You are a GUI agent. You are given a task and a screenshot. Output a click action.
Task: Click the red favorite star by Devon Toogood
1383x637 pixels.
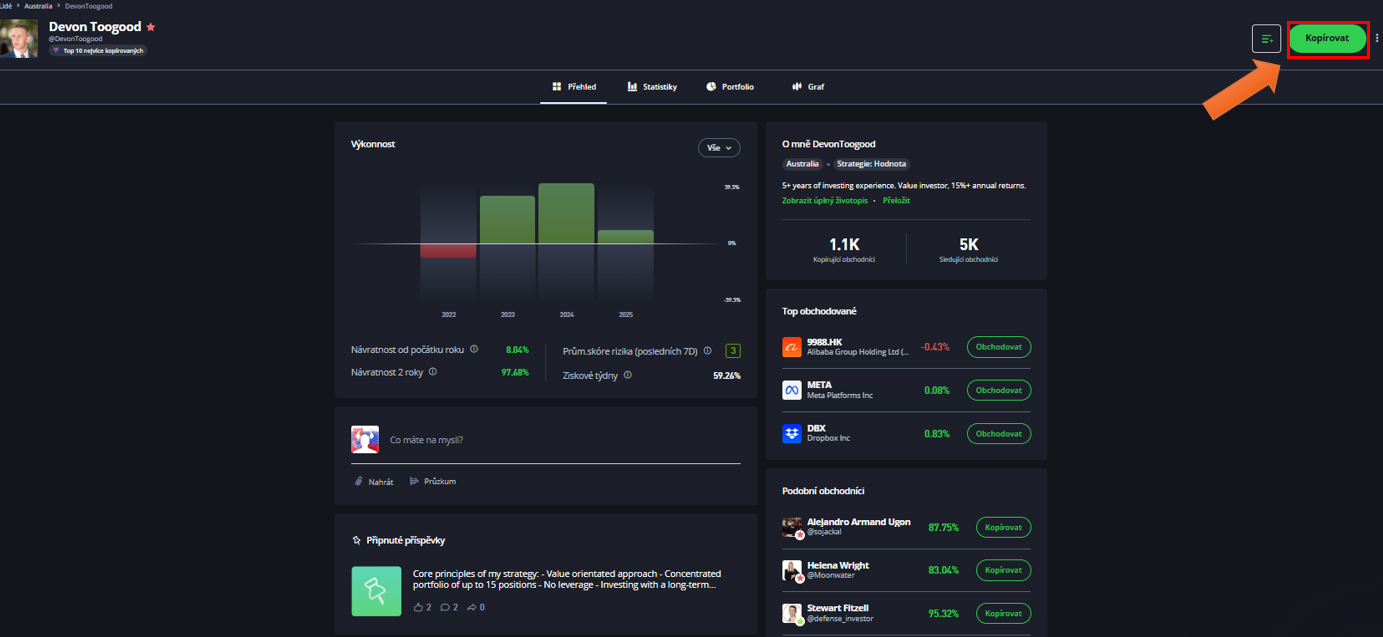(151, 27)
